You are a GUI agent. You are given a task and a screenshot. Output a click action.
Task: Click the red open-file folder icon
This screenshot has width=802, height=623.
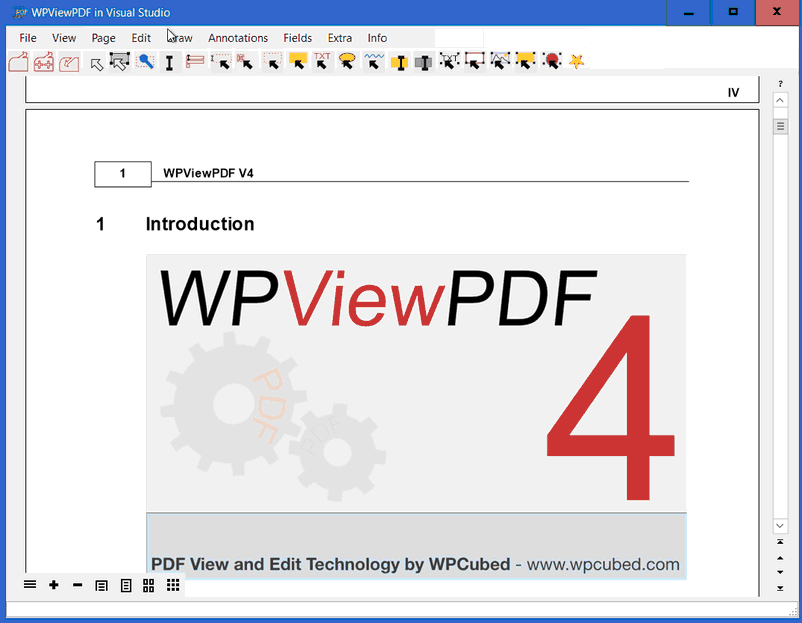pyautogui.click(x=18, y=62)
